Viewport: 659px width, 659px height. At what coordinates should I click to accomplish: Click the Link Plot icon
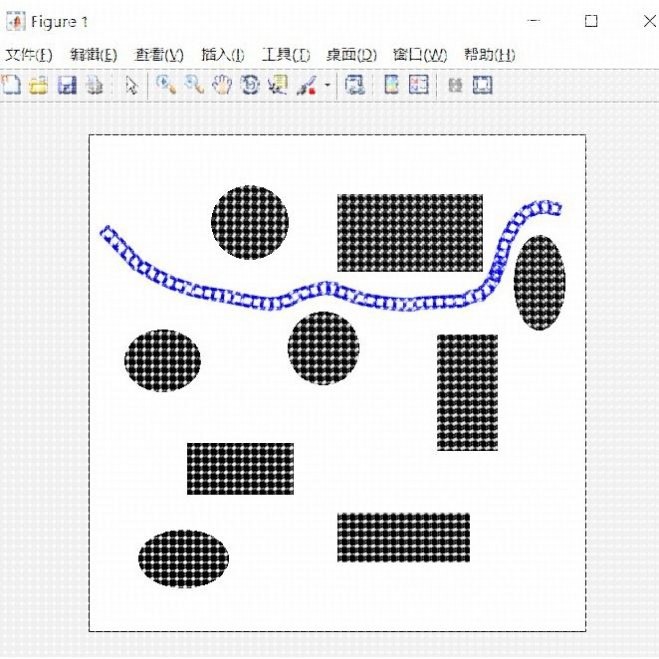click(355, 85)
